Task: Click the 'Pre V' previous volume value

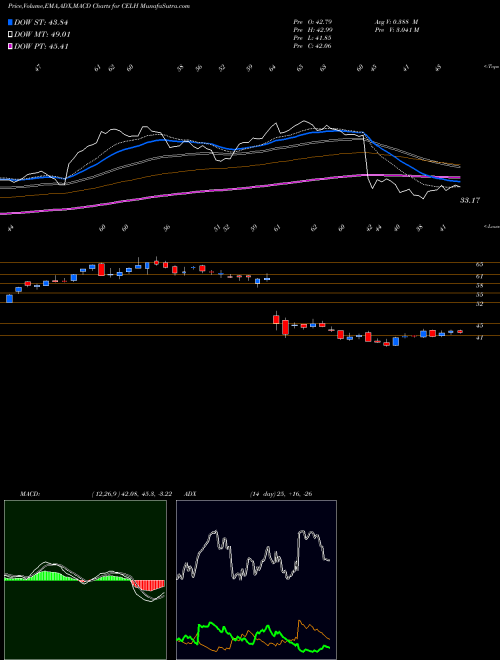Action: [x=396, y=30]
